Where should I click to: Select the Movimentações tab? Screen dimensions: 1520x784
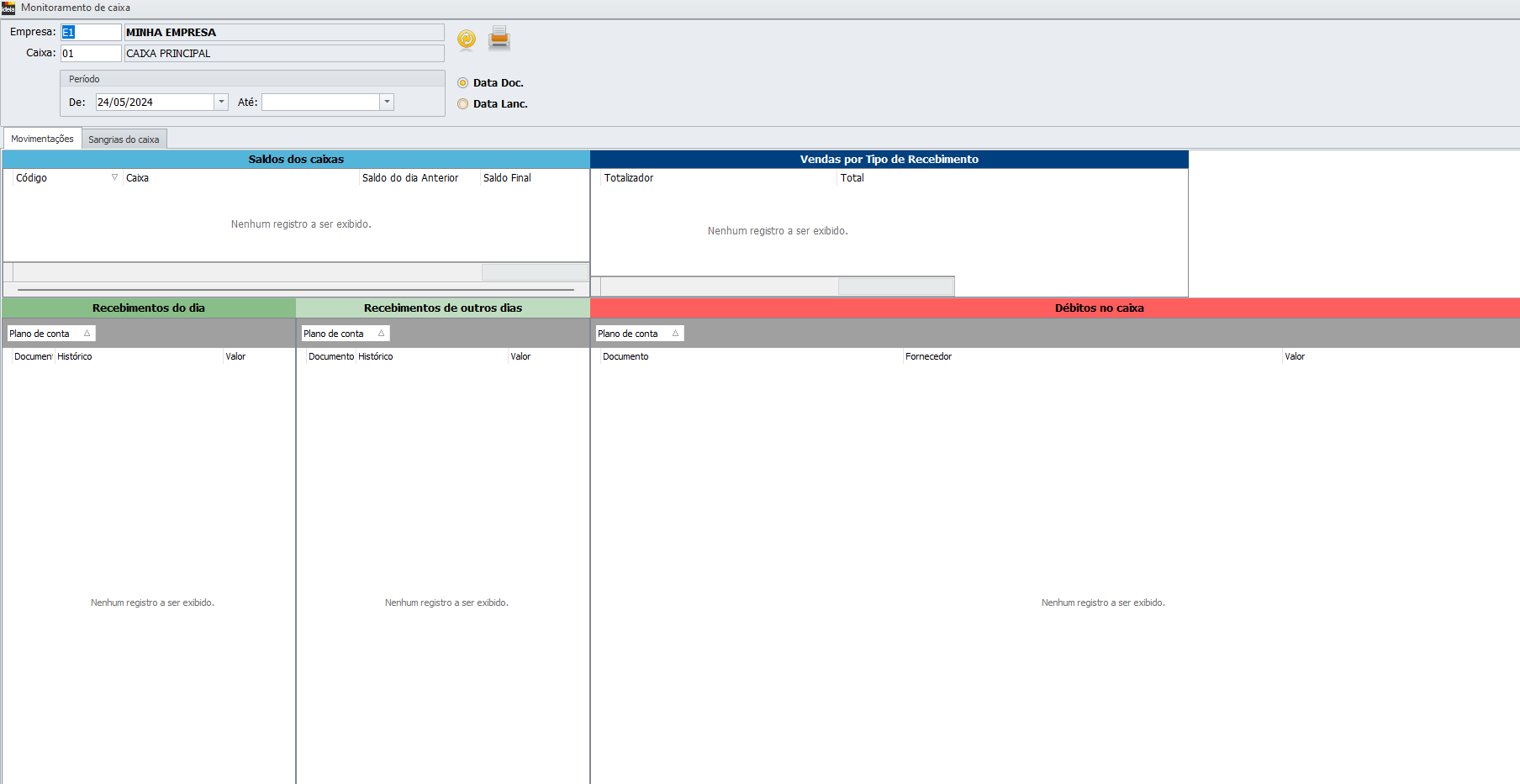pyautogui.click(x=42, y=139)
